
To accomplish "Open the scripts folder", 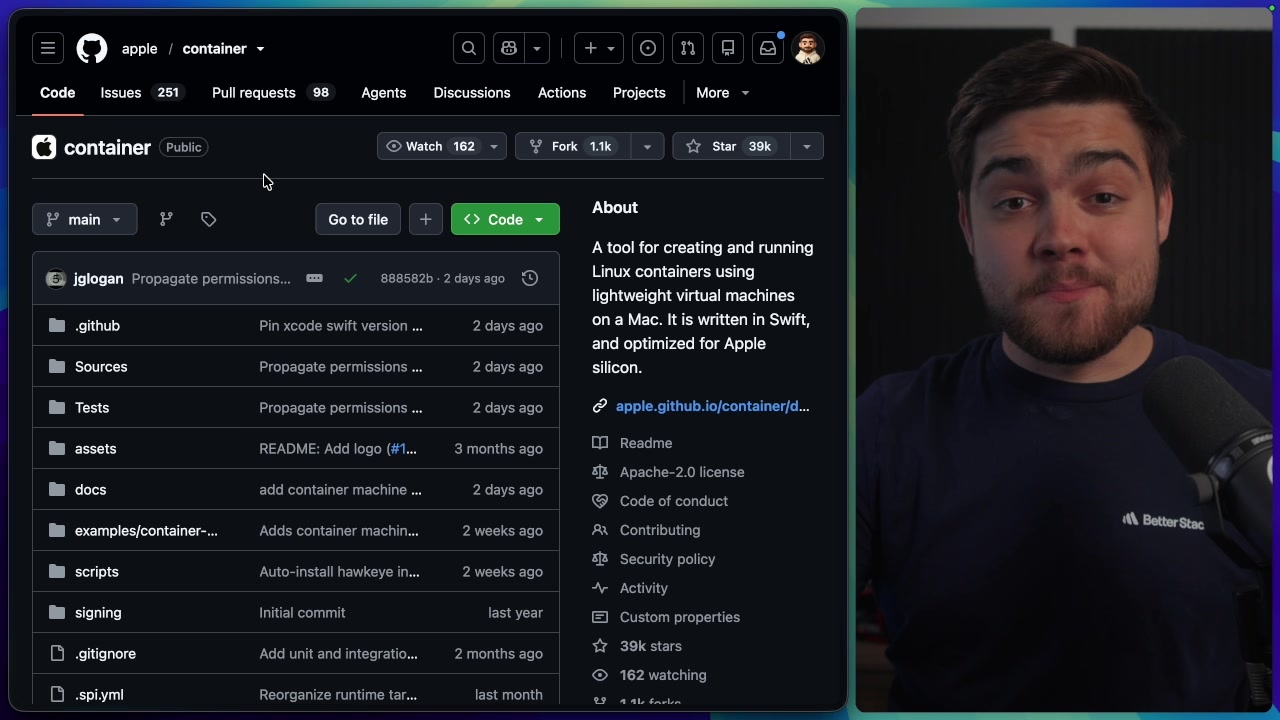I will [97, 572].
